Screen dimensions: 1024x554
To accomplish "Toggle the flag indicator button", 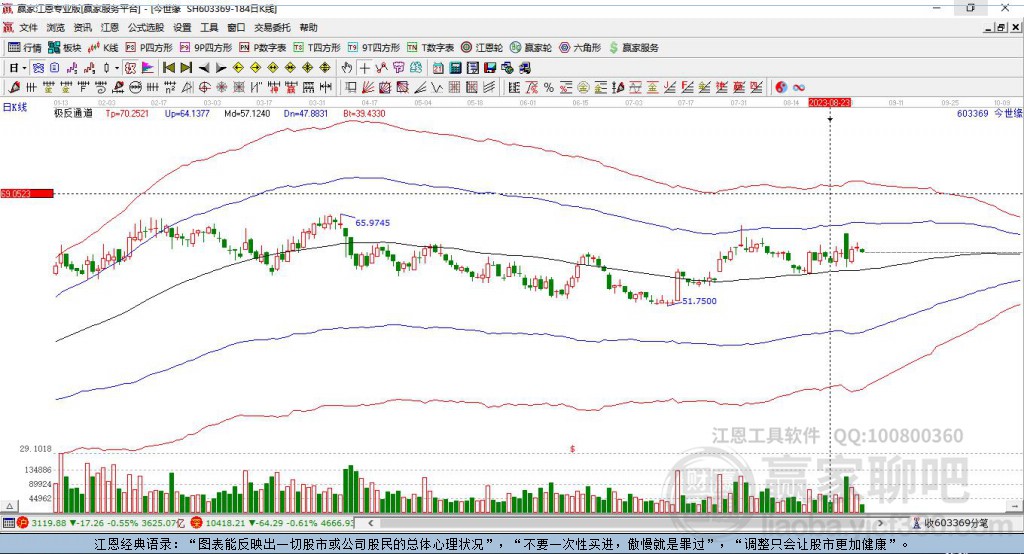I will tap(148, 68).
